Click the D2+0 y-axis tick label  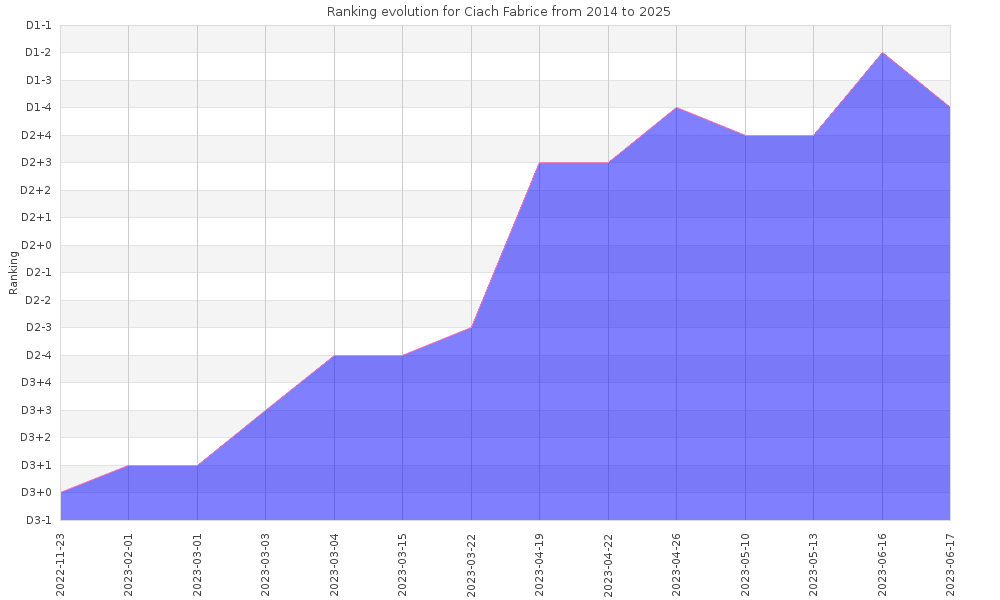[x=37, y=245]
